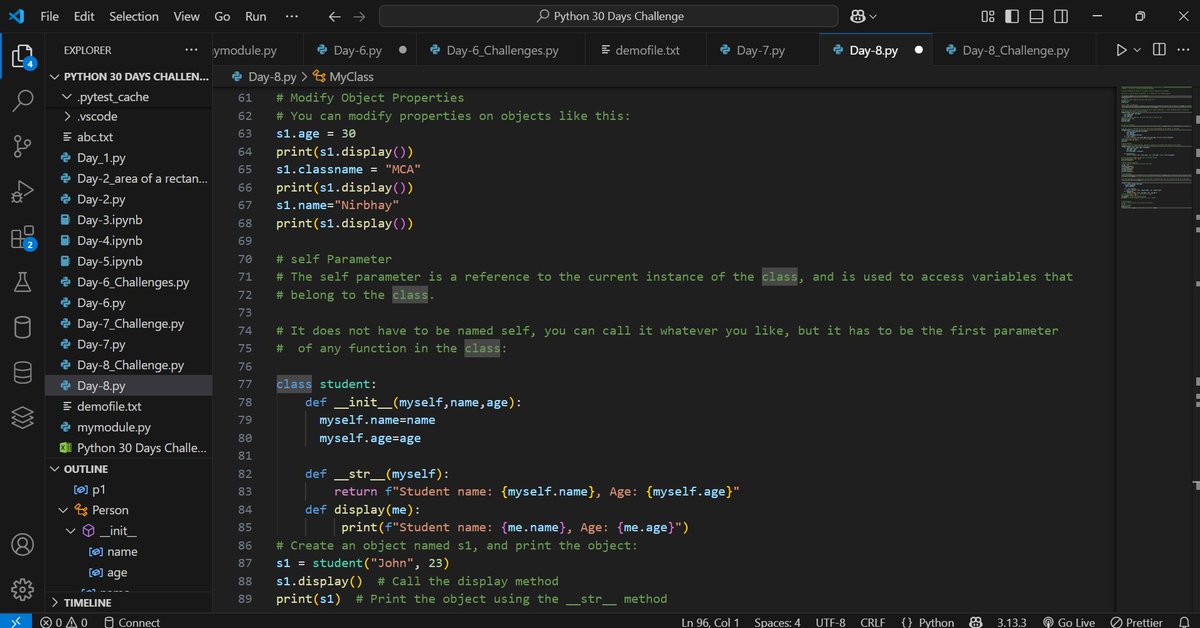Select Python interpreter 3.13.3

point(1013,622)
